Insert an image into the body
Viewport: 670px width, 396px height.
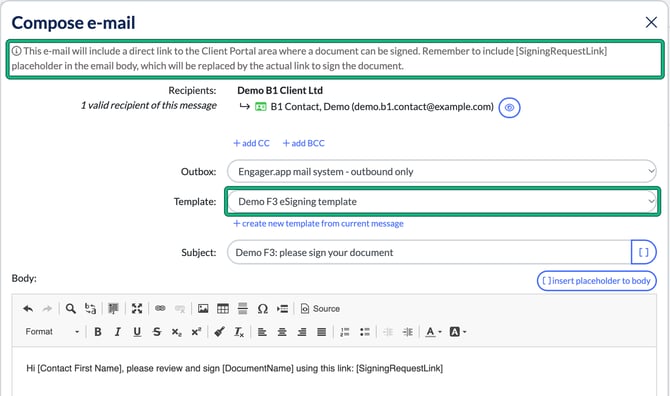tap(203, 308)
